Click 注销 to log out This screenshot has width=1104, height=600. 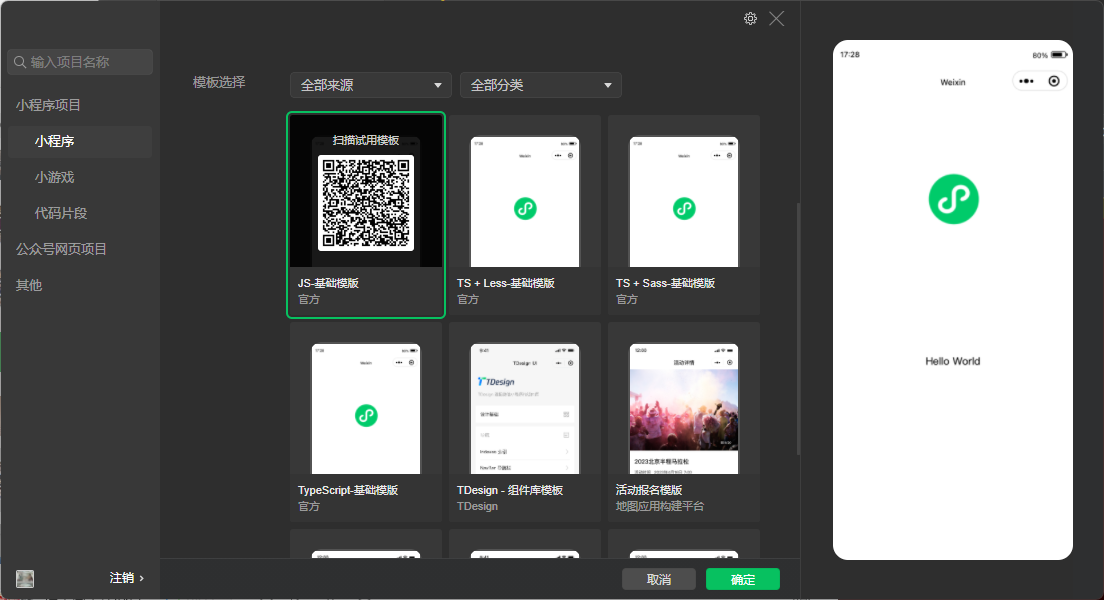coord(122,578)
